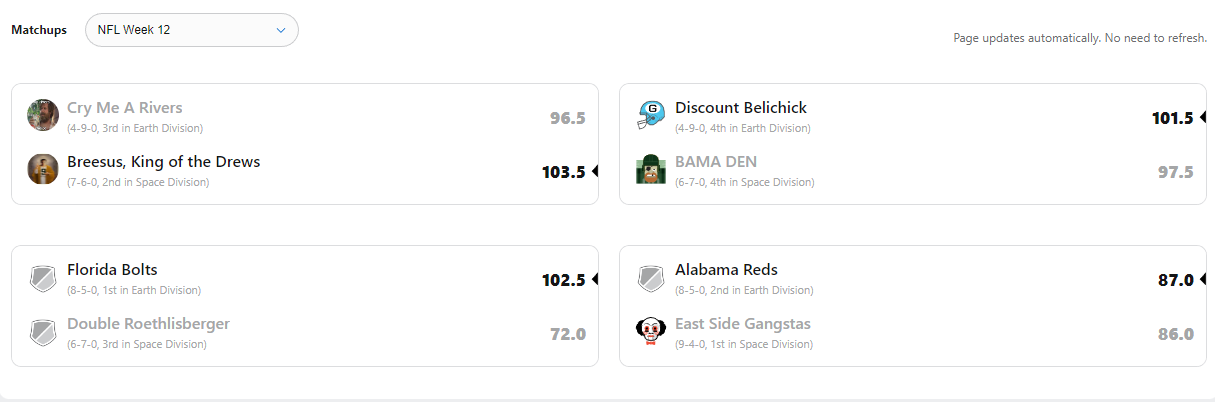Open Discount Belichick team page
Viewport: 1215px width, 402px height.
[741, 108]
